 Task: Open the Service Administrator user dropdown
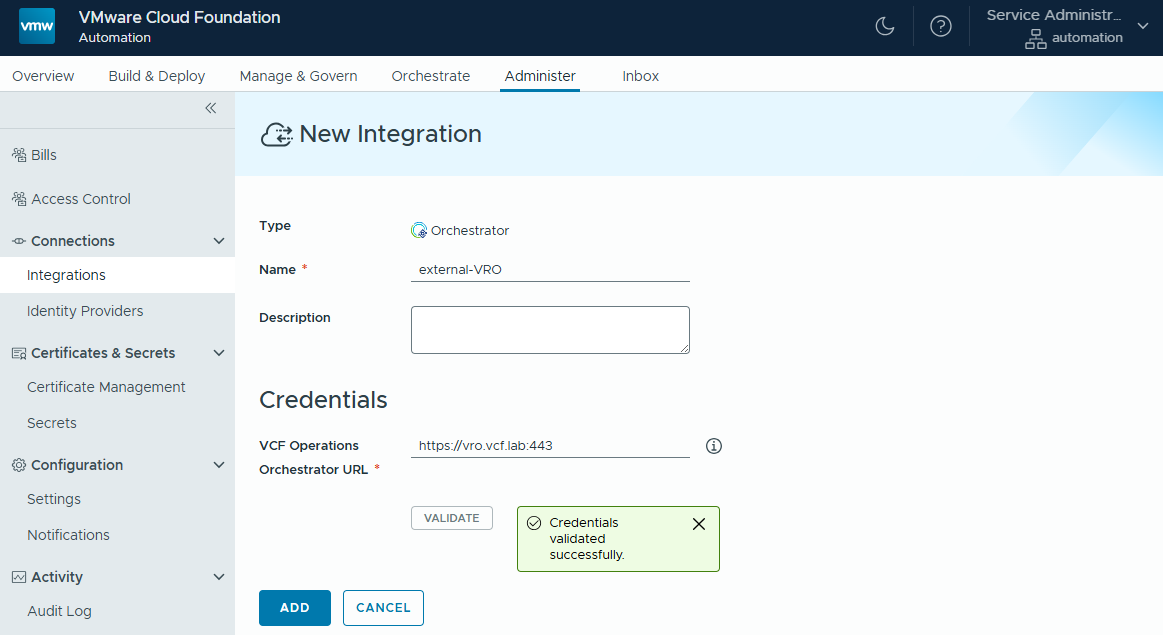click(1143, 26)
